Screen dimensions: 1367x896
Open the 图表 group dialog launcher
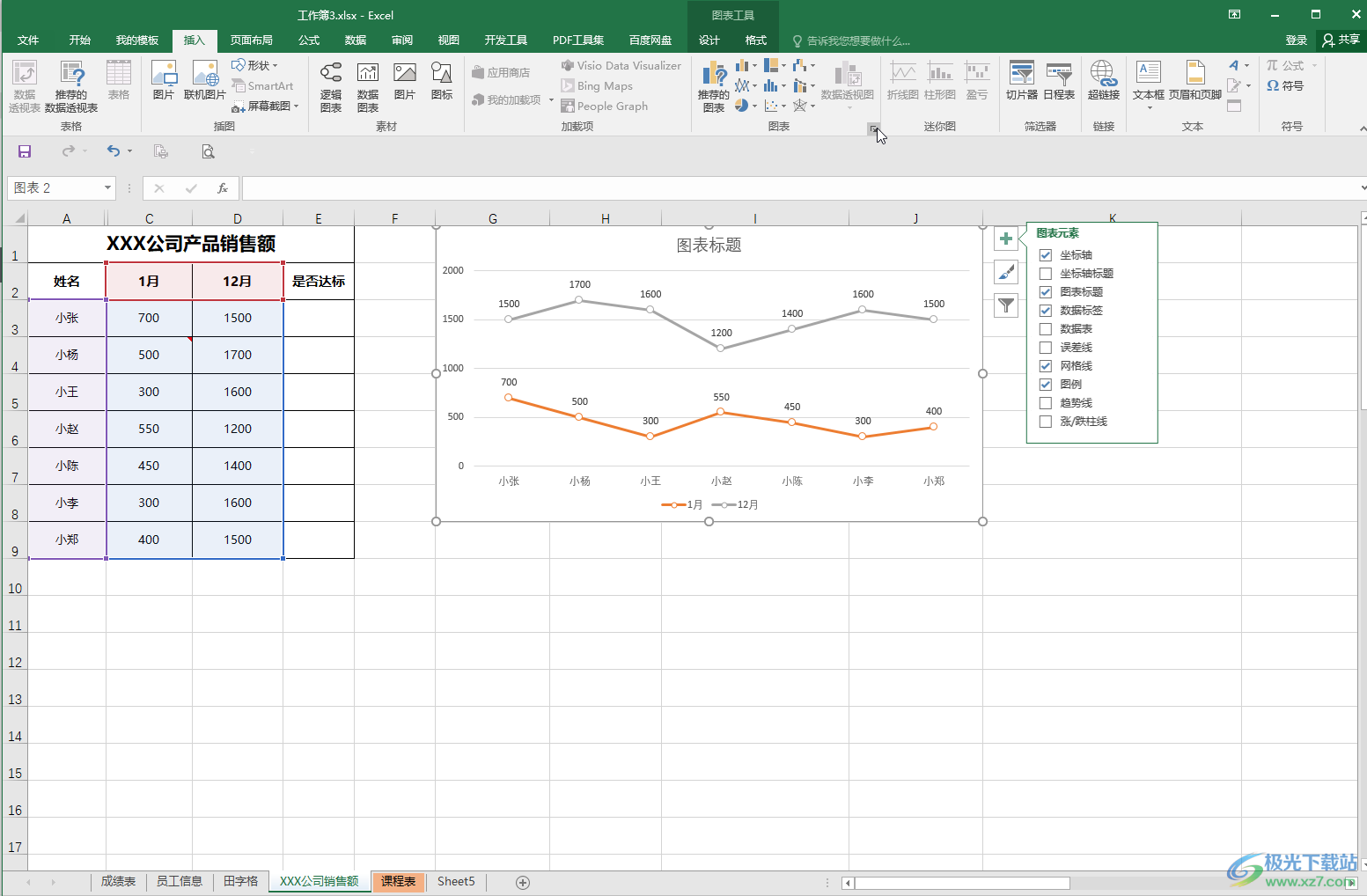(874, 129)
